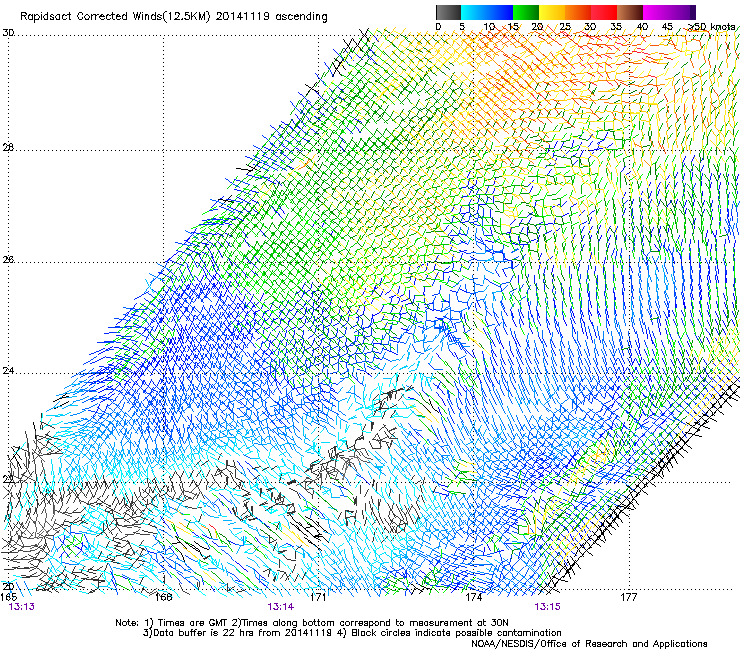Click the latitude label '28'
The height and width of the screenshot is (650, 740).
[x=8, y=148]
